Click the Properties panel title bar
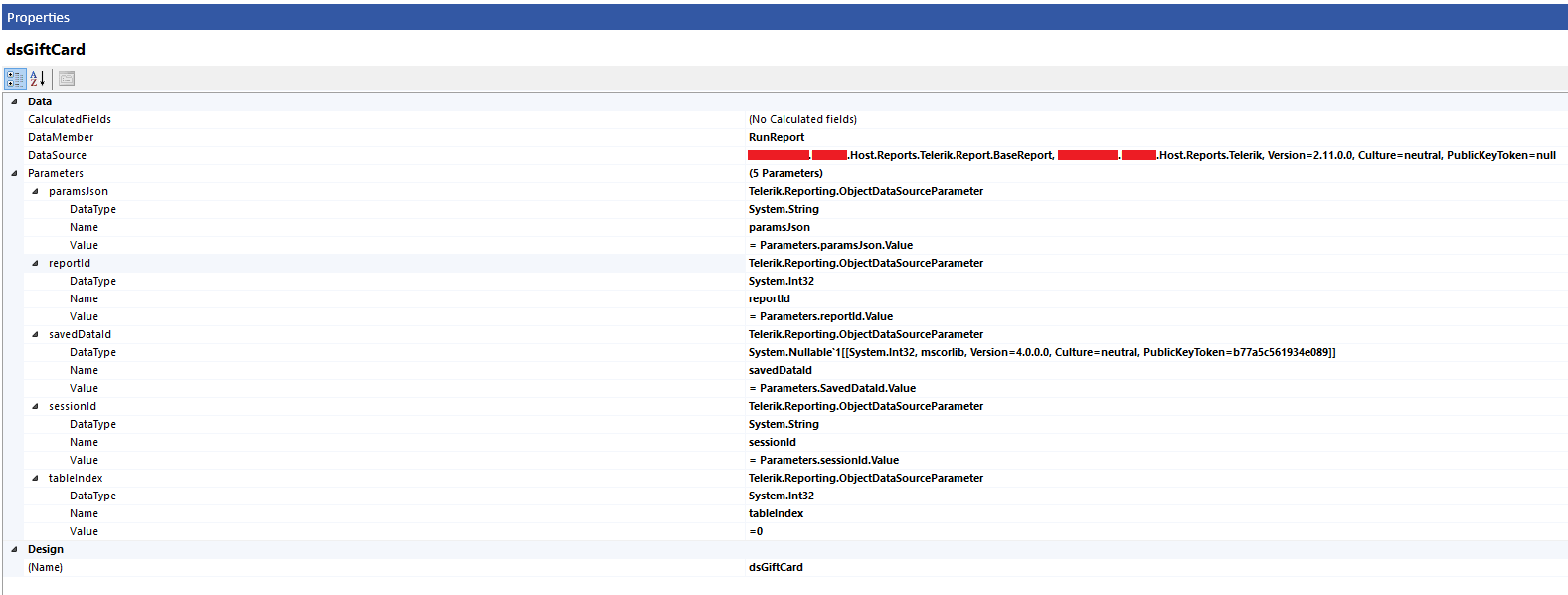Image resolution: width=1568 pixels, height=595 pixels. click(784, 17)
